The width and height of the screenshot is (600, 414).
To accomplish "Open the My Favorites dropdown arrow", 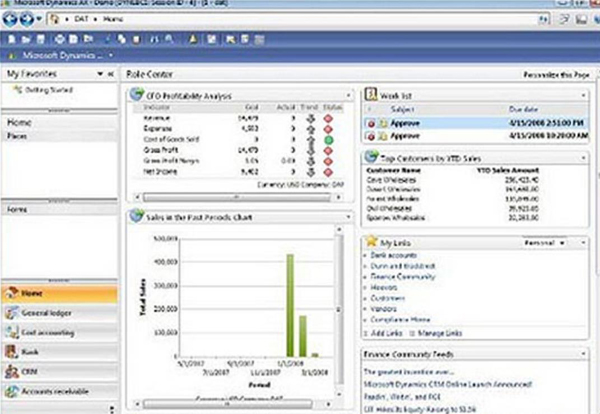I will click(x=100, y=74).
